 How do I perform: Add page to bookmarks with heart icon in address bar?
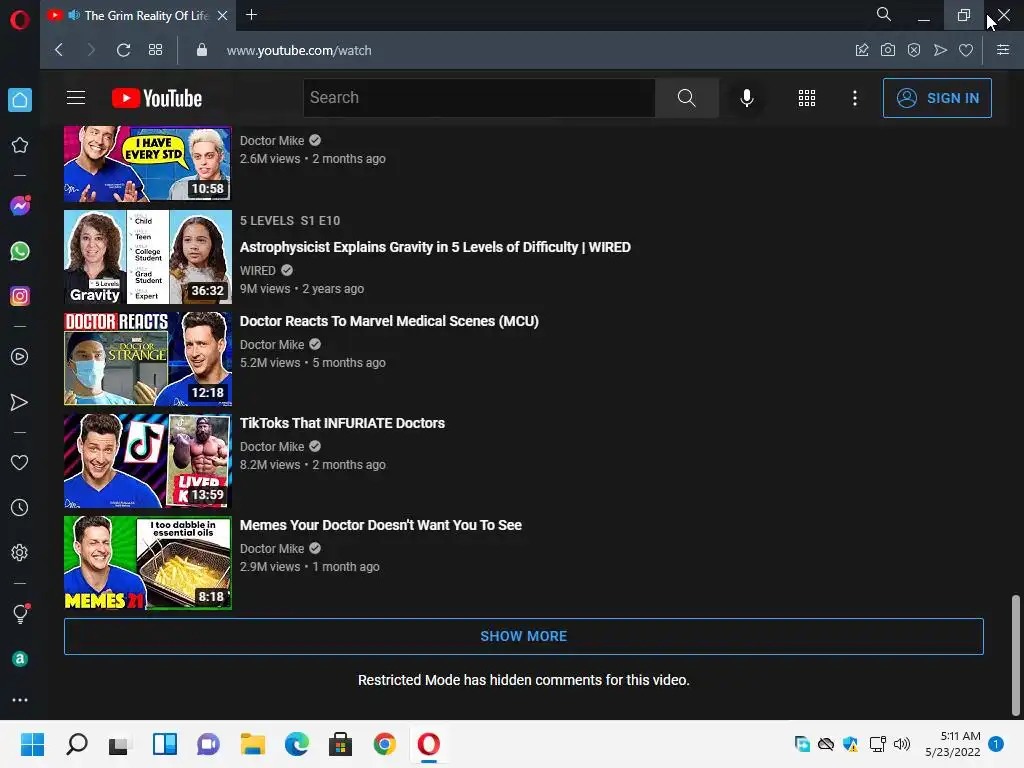pos(966,50)
